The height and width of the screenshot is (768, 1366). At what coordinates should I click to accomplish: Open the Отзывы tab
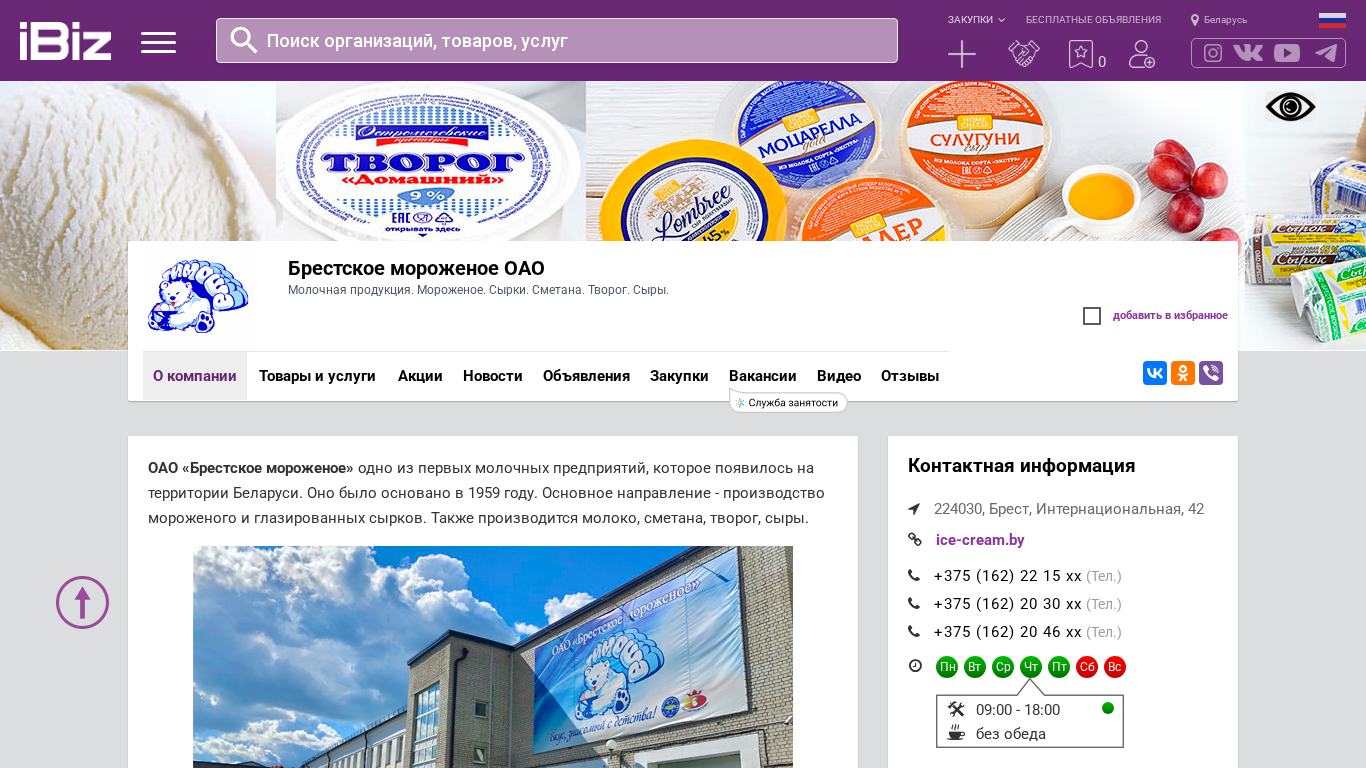910,376
